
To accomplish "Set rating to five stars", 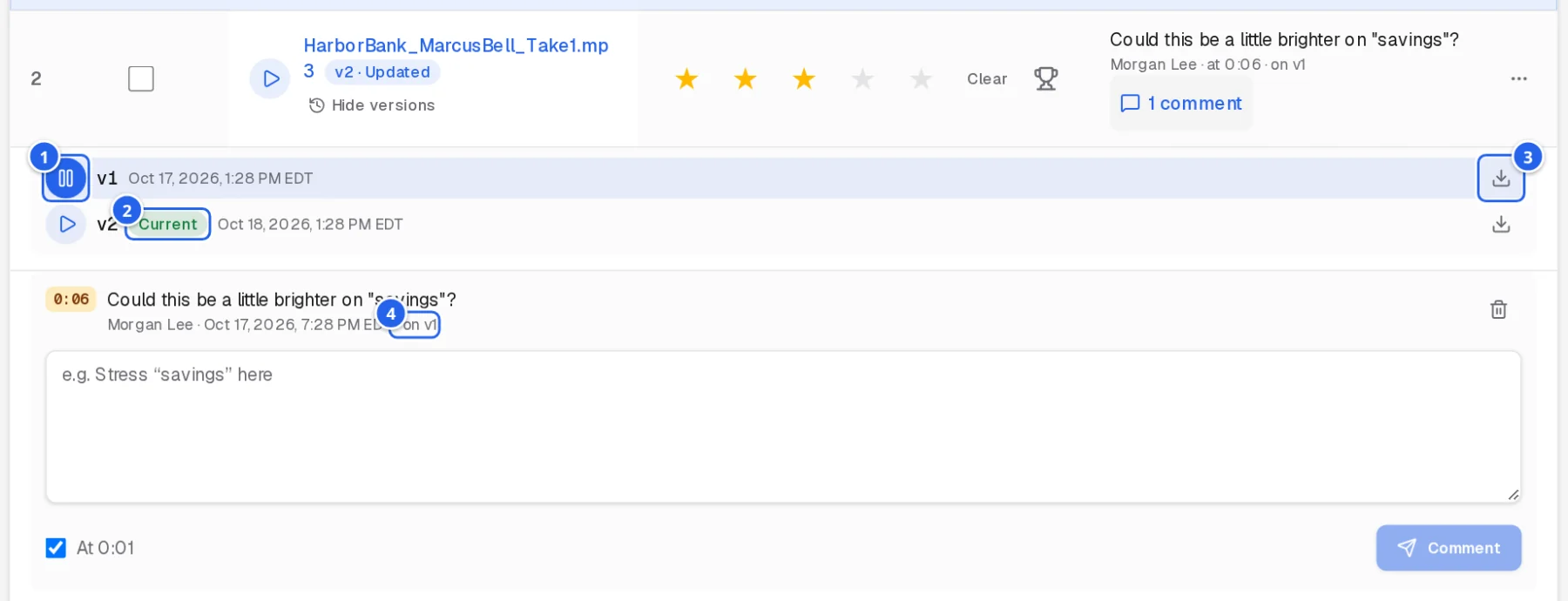I will (921, 78).
